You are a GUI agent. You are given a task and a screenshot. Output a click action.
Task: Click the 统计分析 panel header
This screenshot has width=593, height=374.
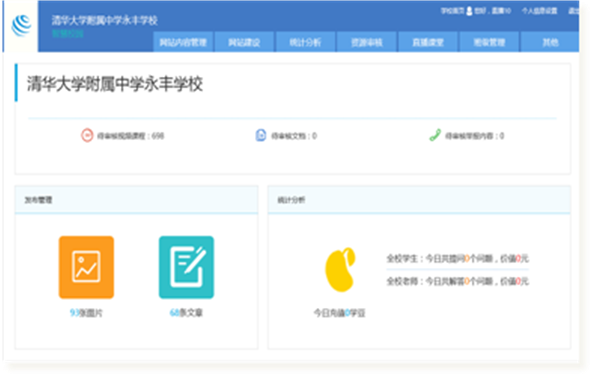pos(419,200)
